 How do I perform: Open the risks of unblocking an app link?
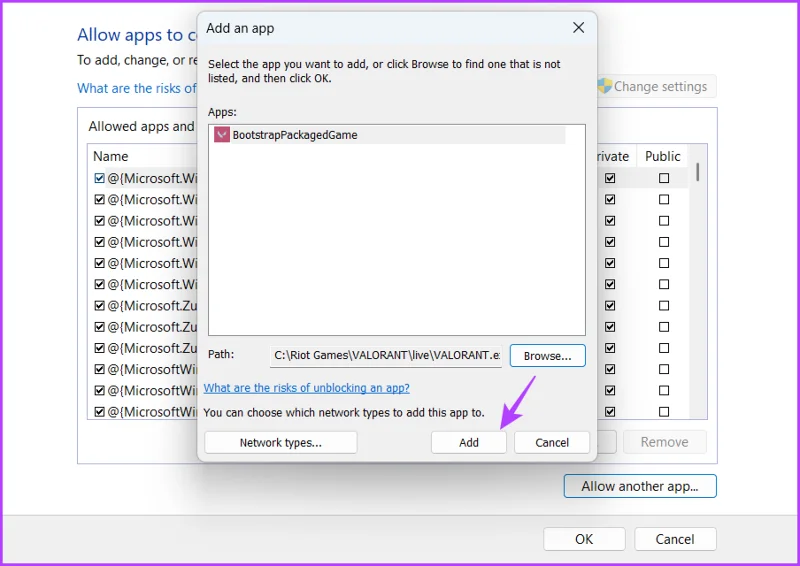tap(307, 388)
